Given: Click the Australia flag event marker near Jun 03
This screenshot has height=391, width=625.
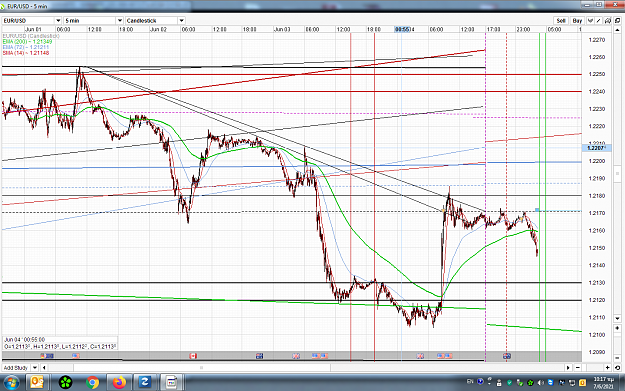Looking at the screenshot, I should pyautogui.click(x=259, y=356).
